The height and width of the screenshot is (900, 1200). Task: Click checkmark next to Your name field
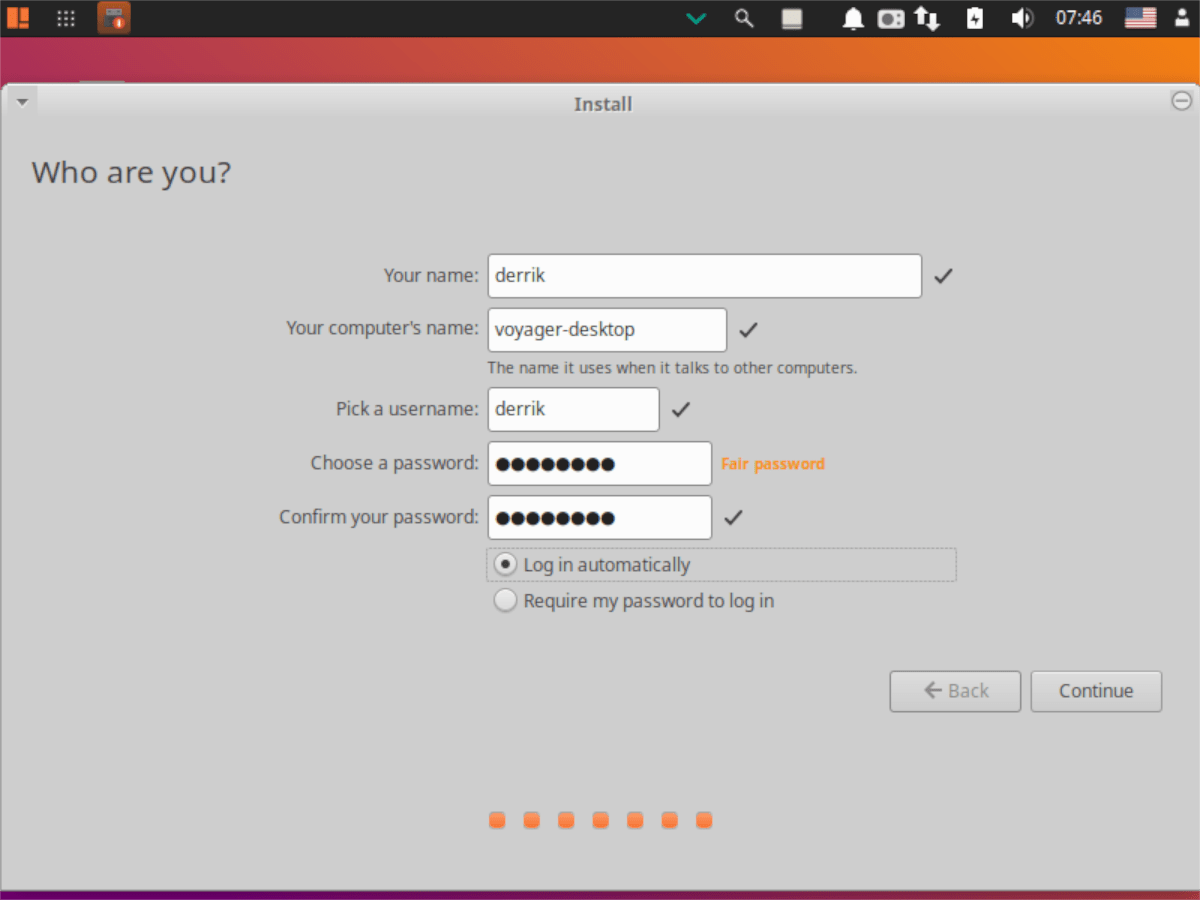point(943,276)
